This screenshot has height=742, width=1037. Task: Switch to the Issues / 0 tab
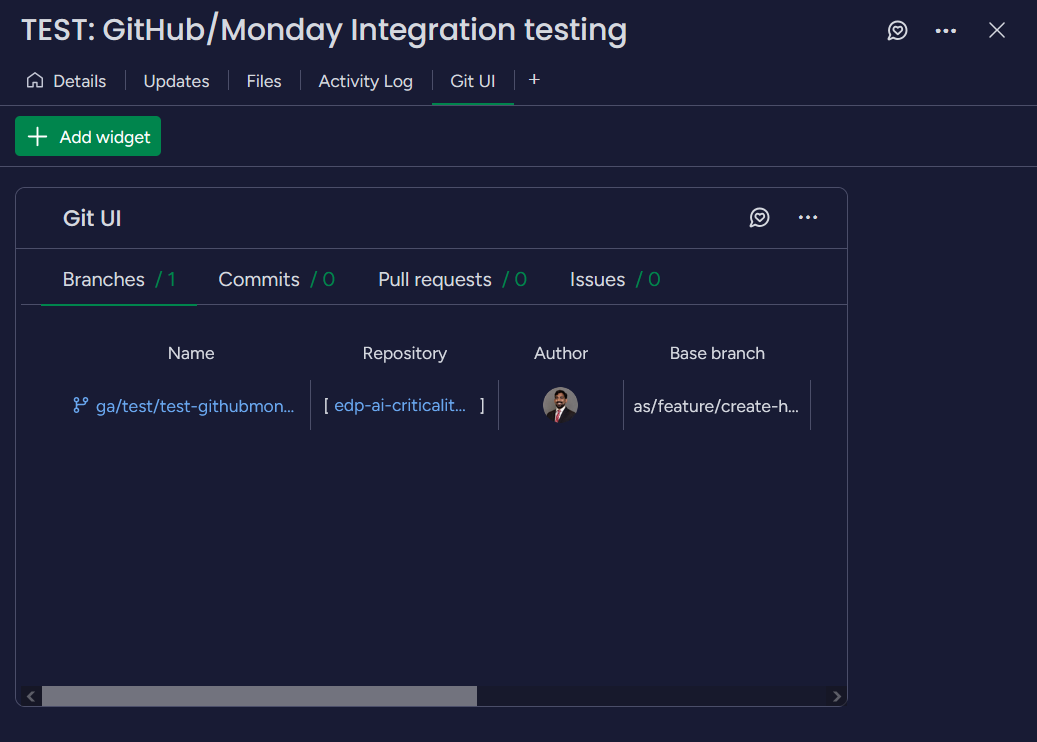(x=615, y=279)
